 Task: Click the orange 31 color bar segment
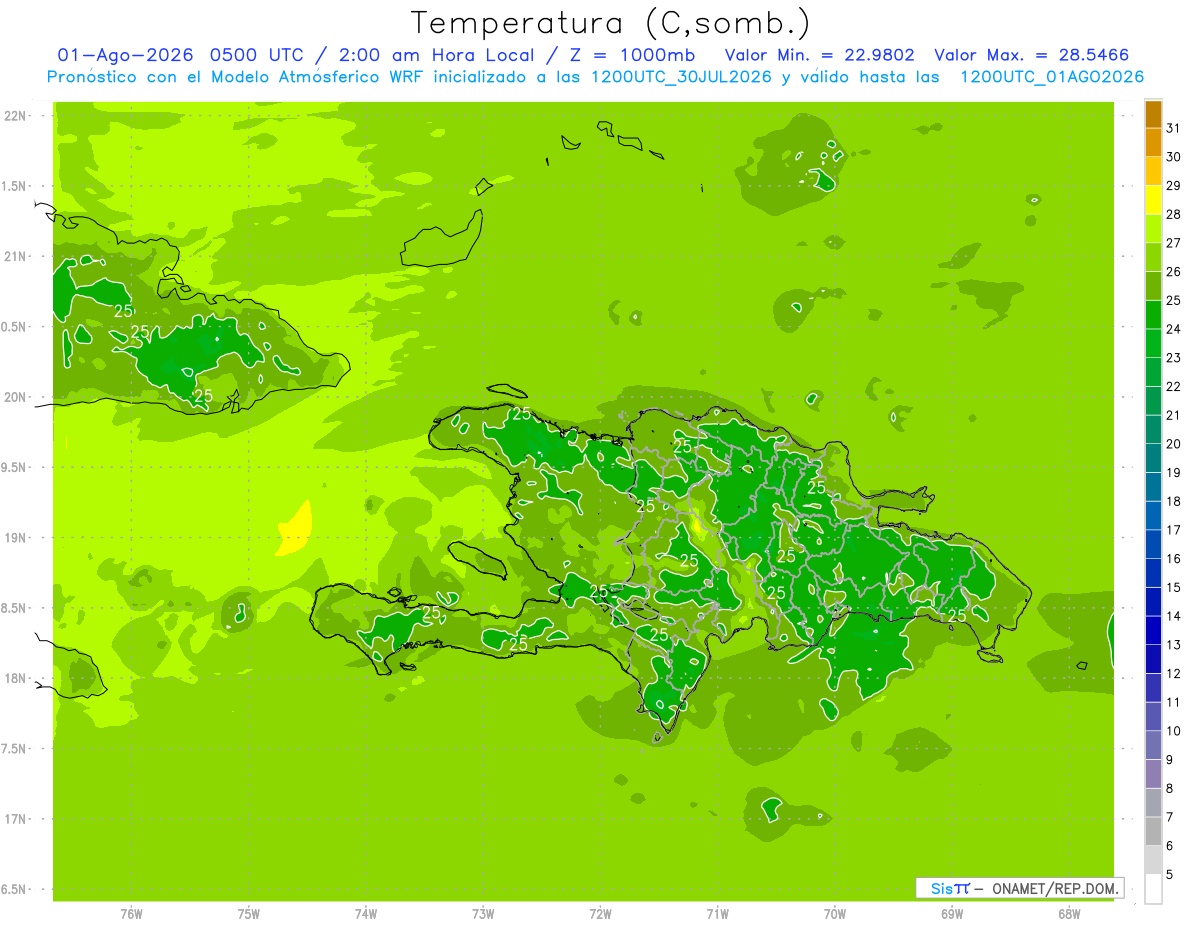[1153, 115]
